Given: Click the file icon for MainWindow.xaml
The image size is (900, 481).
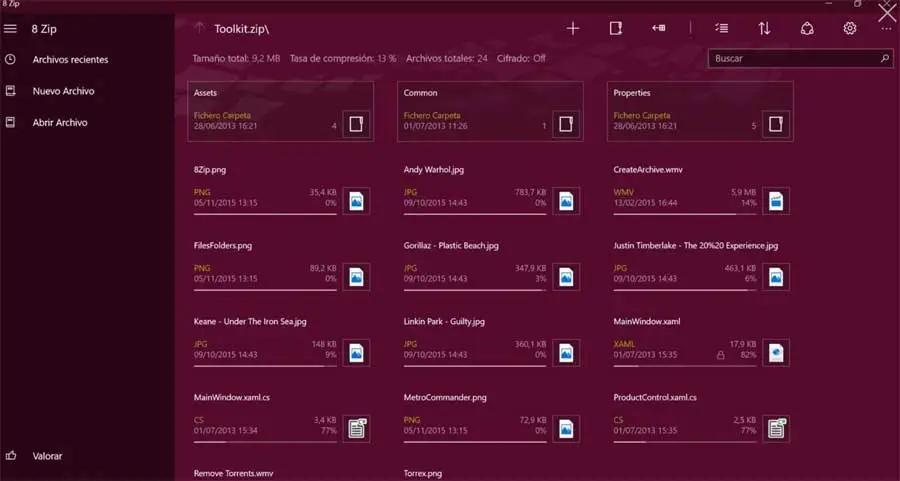Looking at the screenshot, I should tap(776, 352).
